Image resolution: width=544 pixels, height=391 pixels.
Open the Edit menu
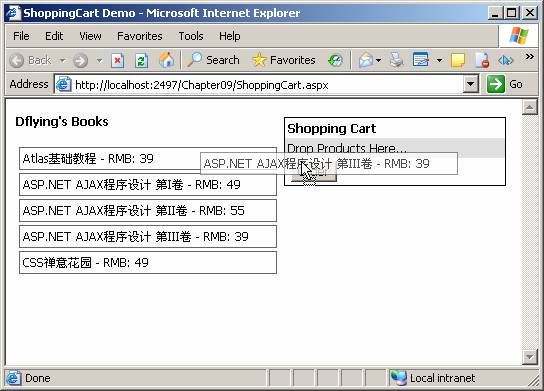(54, 36)
